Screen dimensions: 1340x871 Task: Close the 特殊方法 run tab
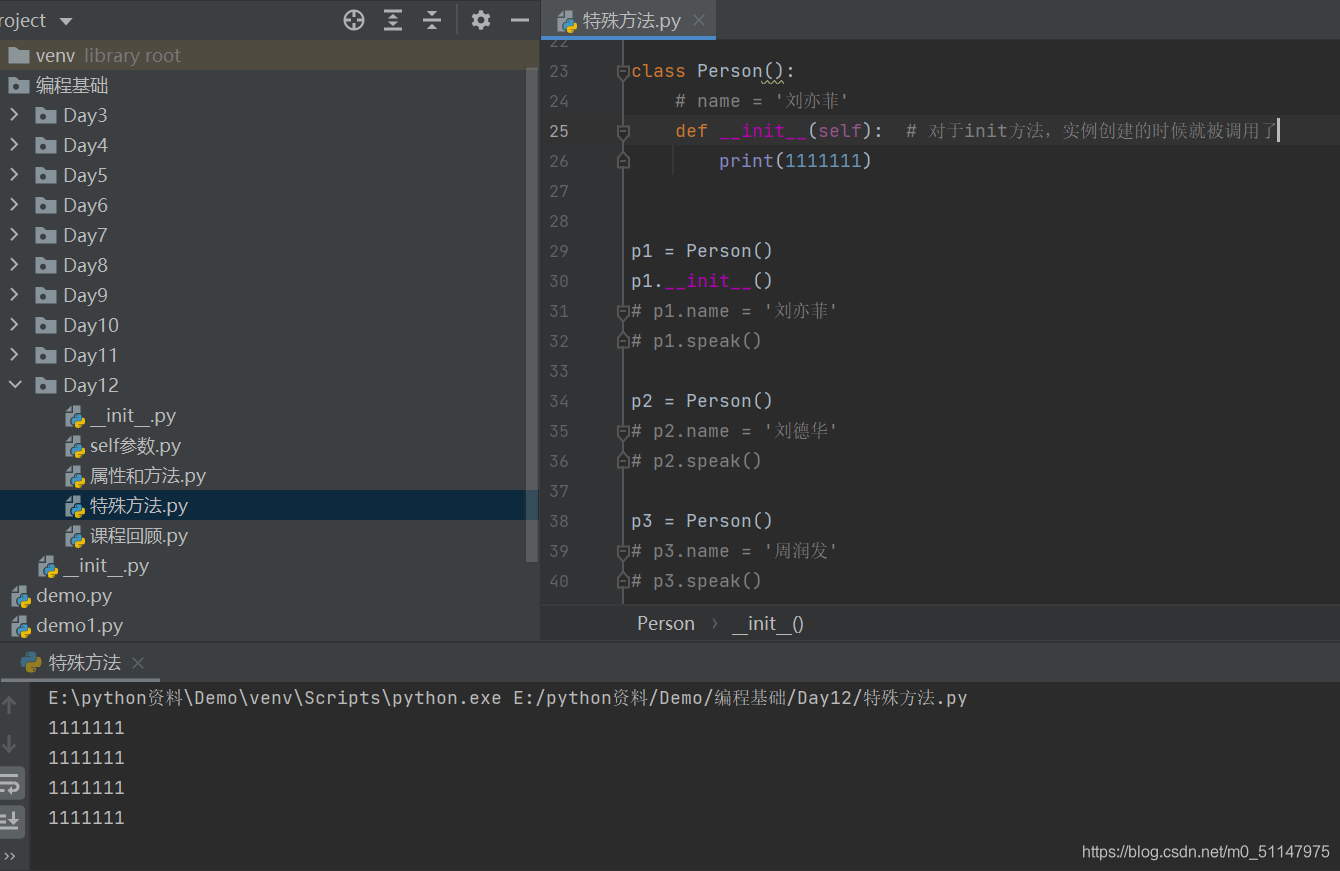click(x=138, y=663)
